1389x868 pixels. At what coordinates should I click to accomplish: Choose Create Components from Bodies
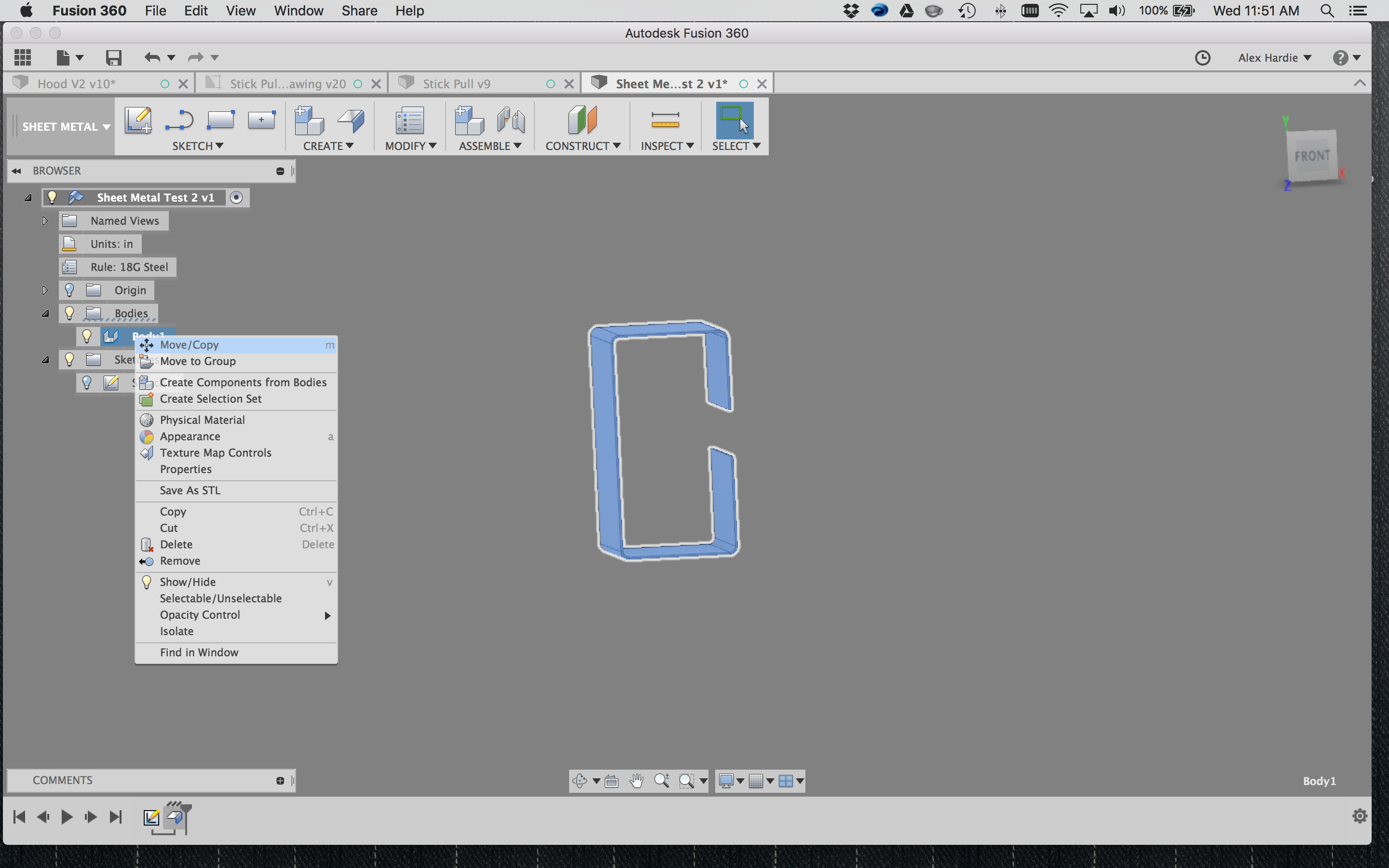[236, 382]
